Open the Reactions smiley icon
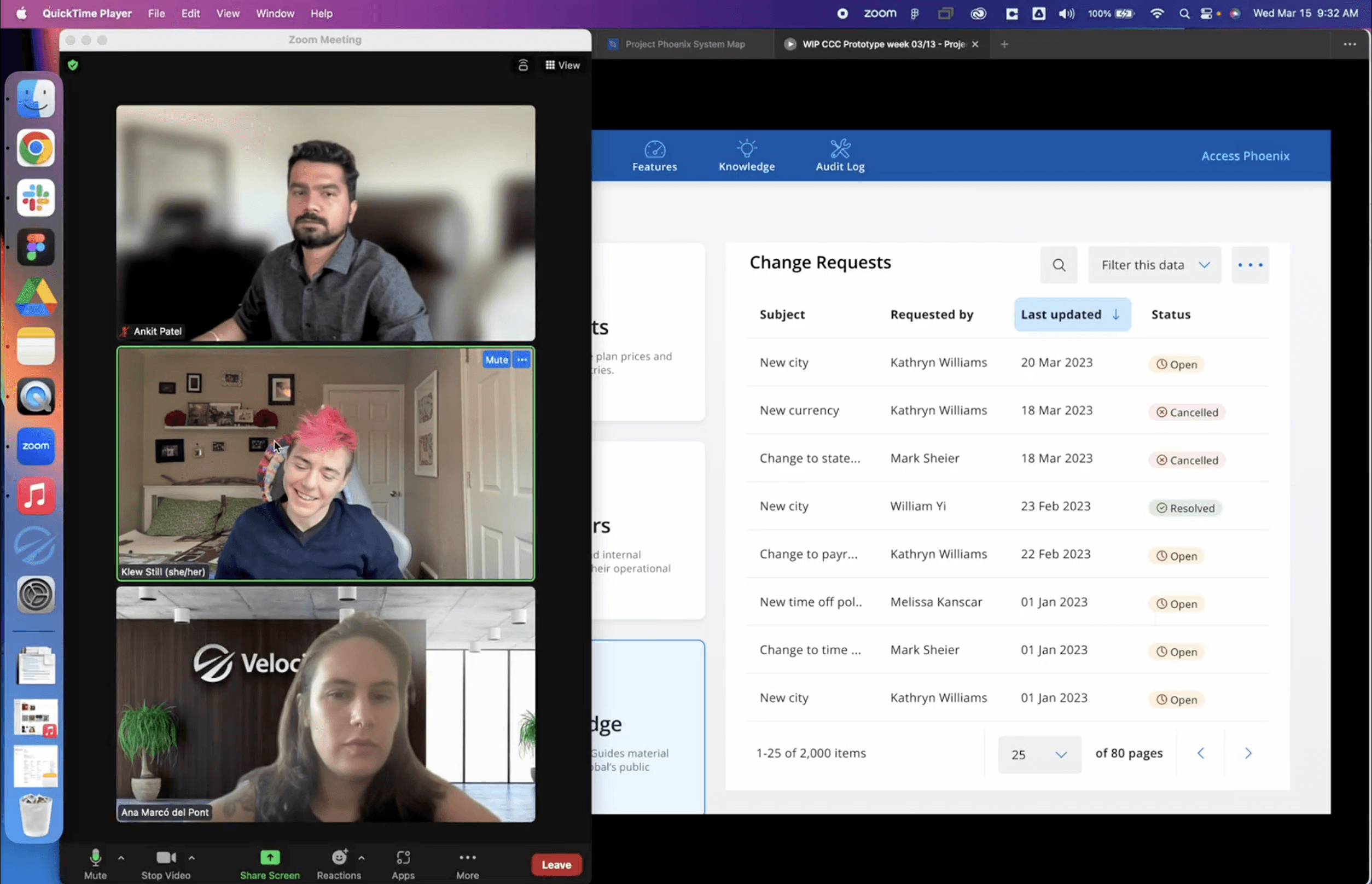The width and height of the screenshot is (1372, 884). point(339,857)
